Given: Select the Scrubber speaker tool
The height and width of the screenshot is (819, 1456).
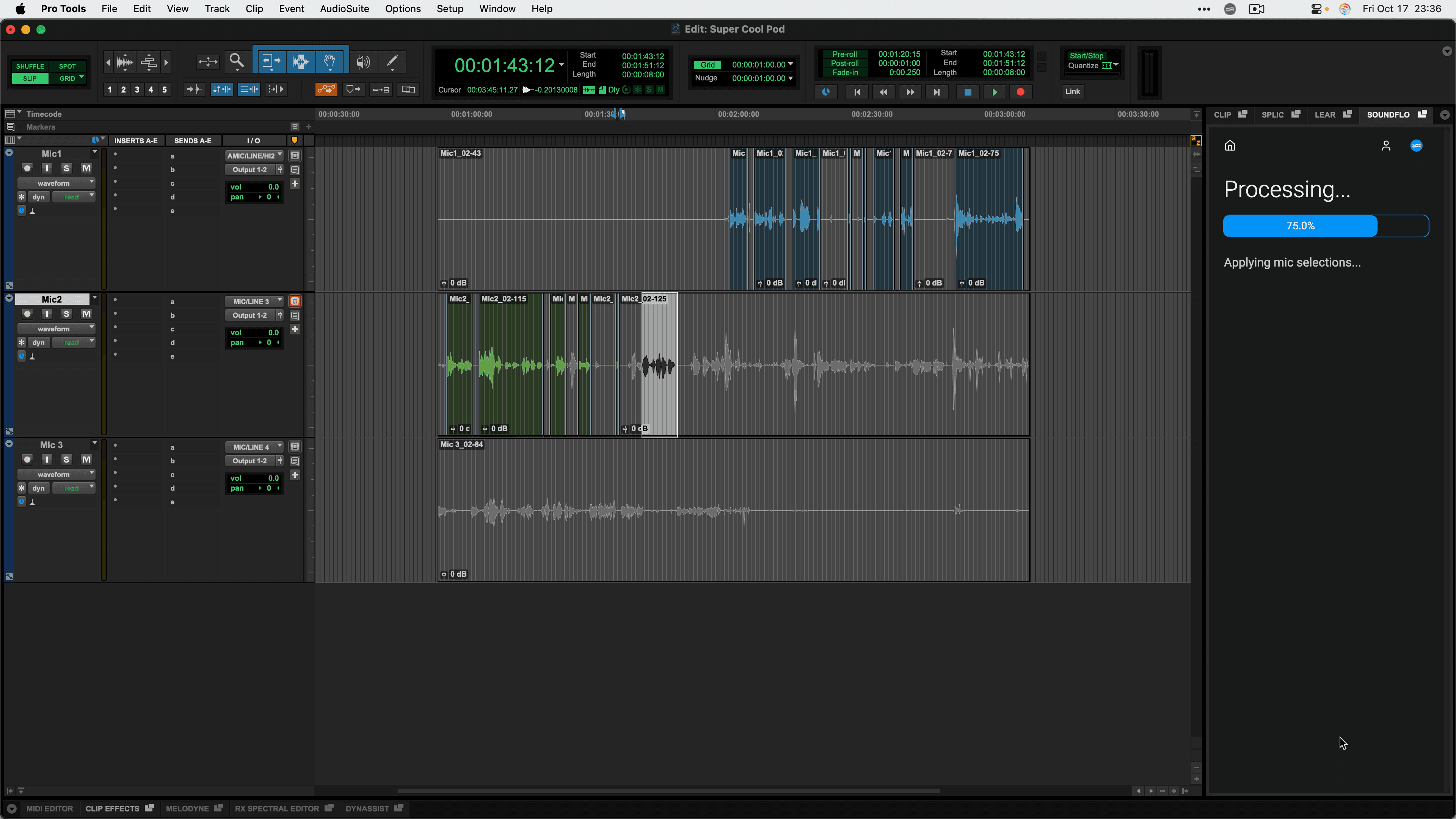Looking at the screenshot, I should [x=364, y=61].
